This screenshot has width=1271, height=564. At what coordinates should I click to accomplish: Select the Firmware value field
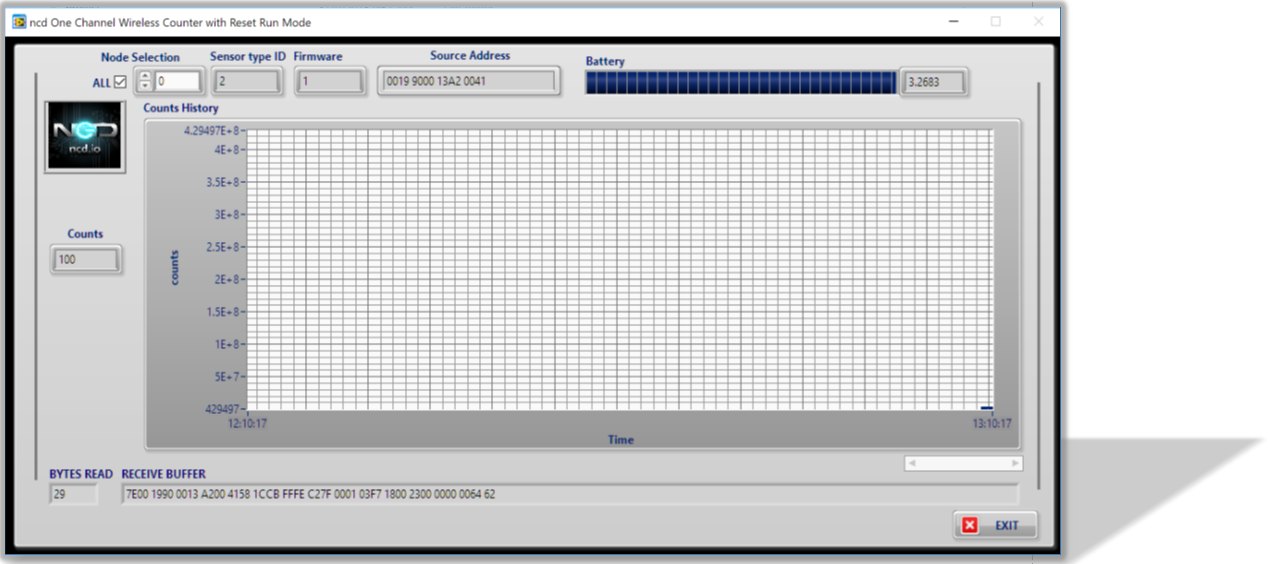pyautogui.click(x=330, y=82)
